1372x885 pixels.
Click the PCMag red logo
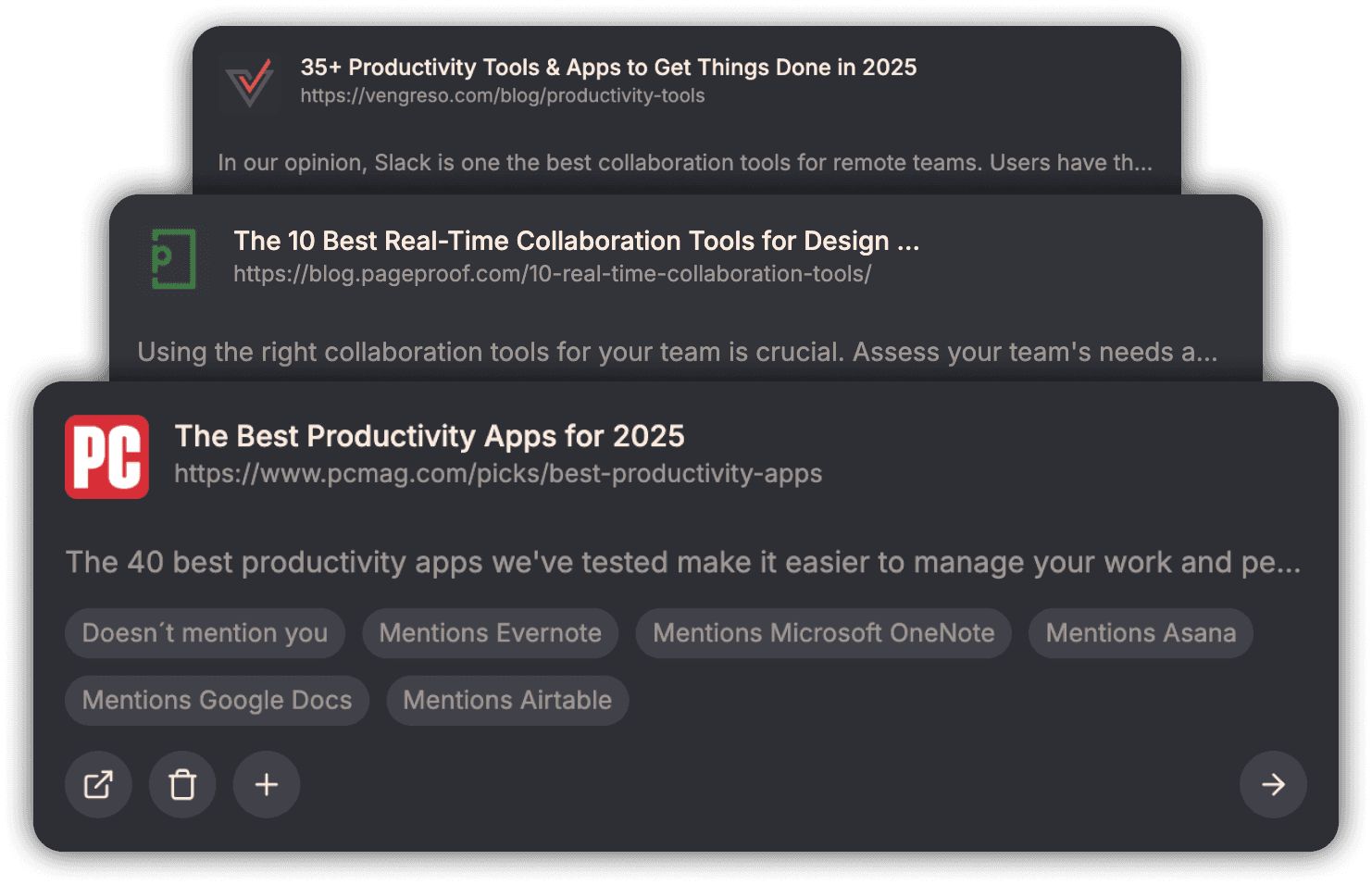106,456
